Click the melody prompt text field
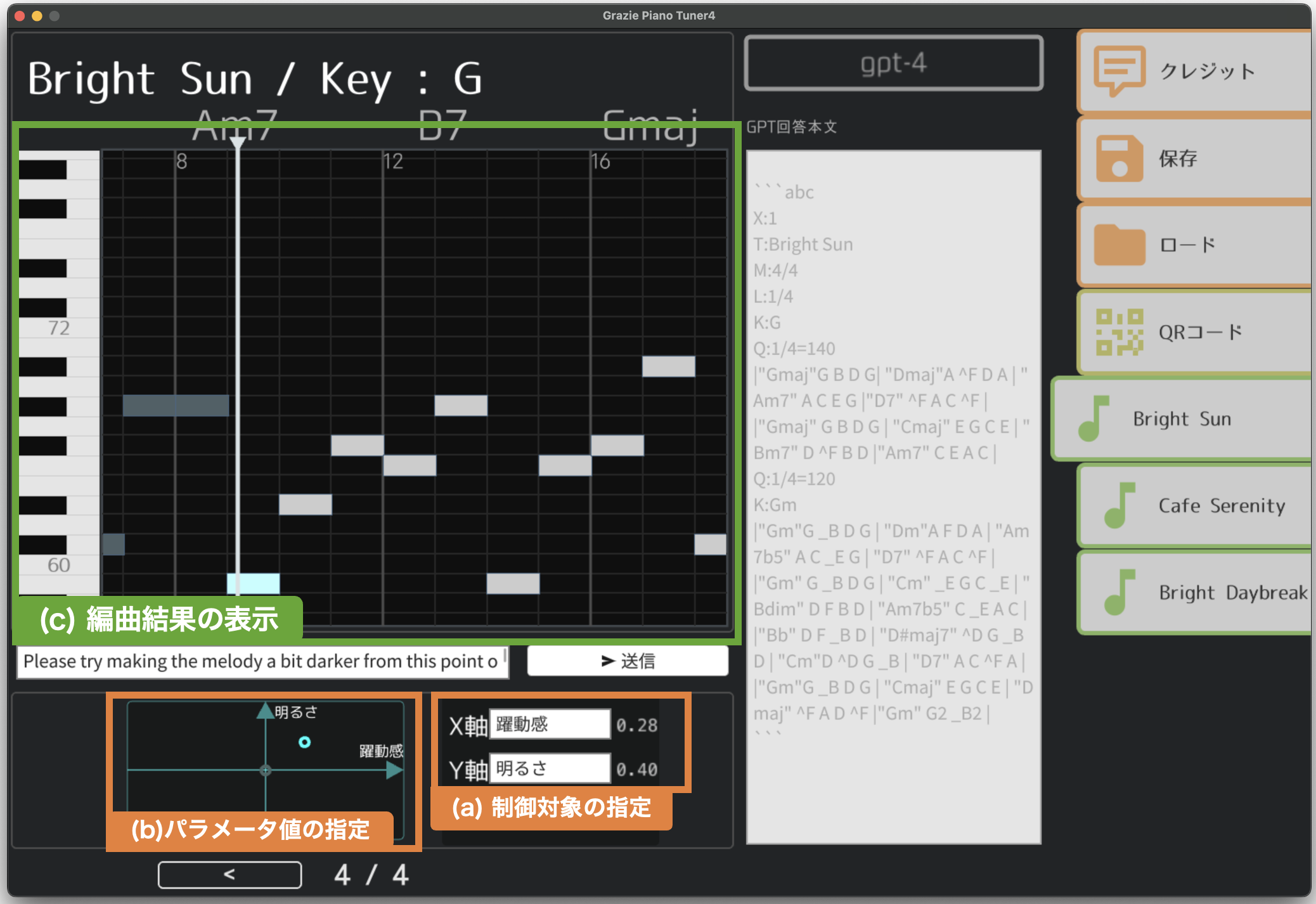The width and height of the screenshot is (1316, 904). point(261,661)
